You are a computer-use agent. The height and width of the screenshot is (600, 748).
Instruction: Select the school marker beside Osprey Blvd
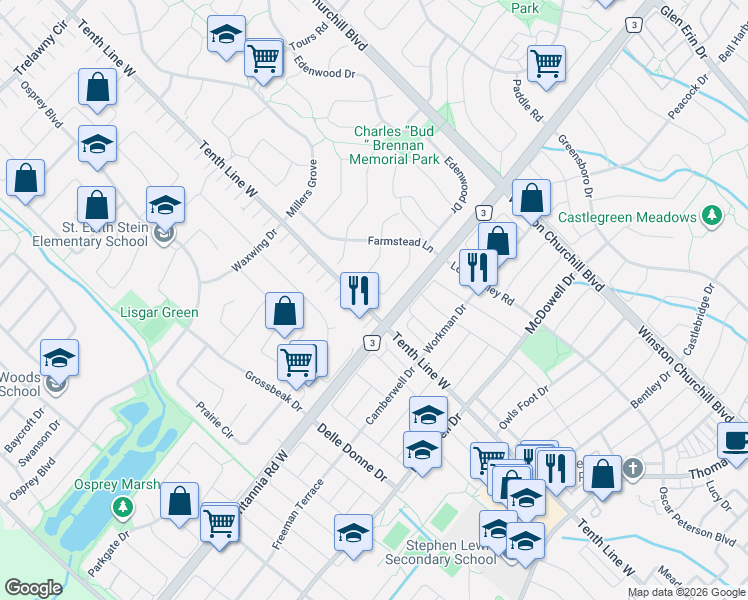pos(97,145)
